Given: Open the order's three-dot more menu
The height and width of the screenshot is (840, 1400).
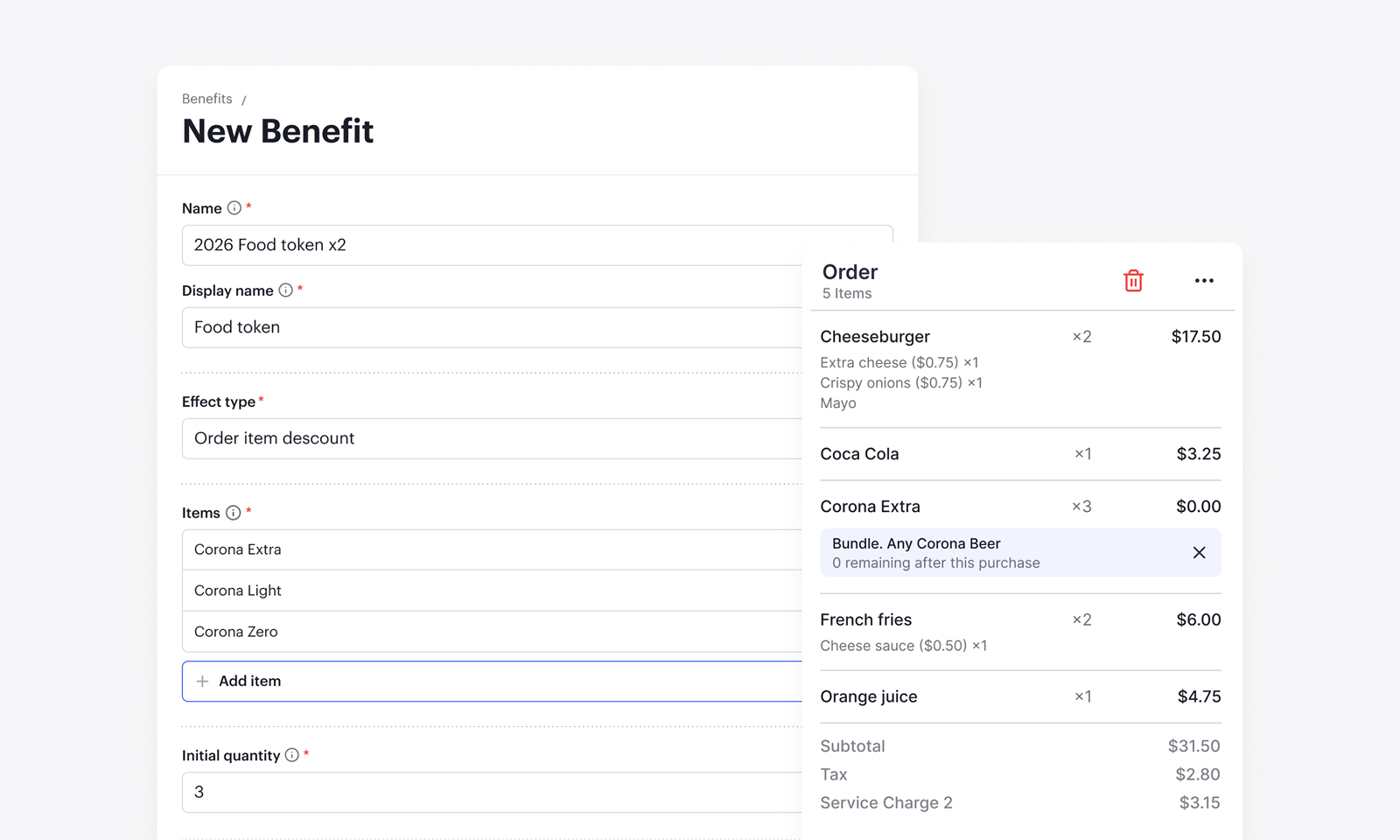Looking at the screenshot, I should [x=1204, y=281].
